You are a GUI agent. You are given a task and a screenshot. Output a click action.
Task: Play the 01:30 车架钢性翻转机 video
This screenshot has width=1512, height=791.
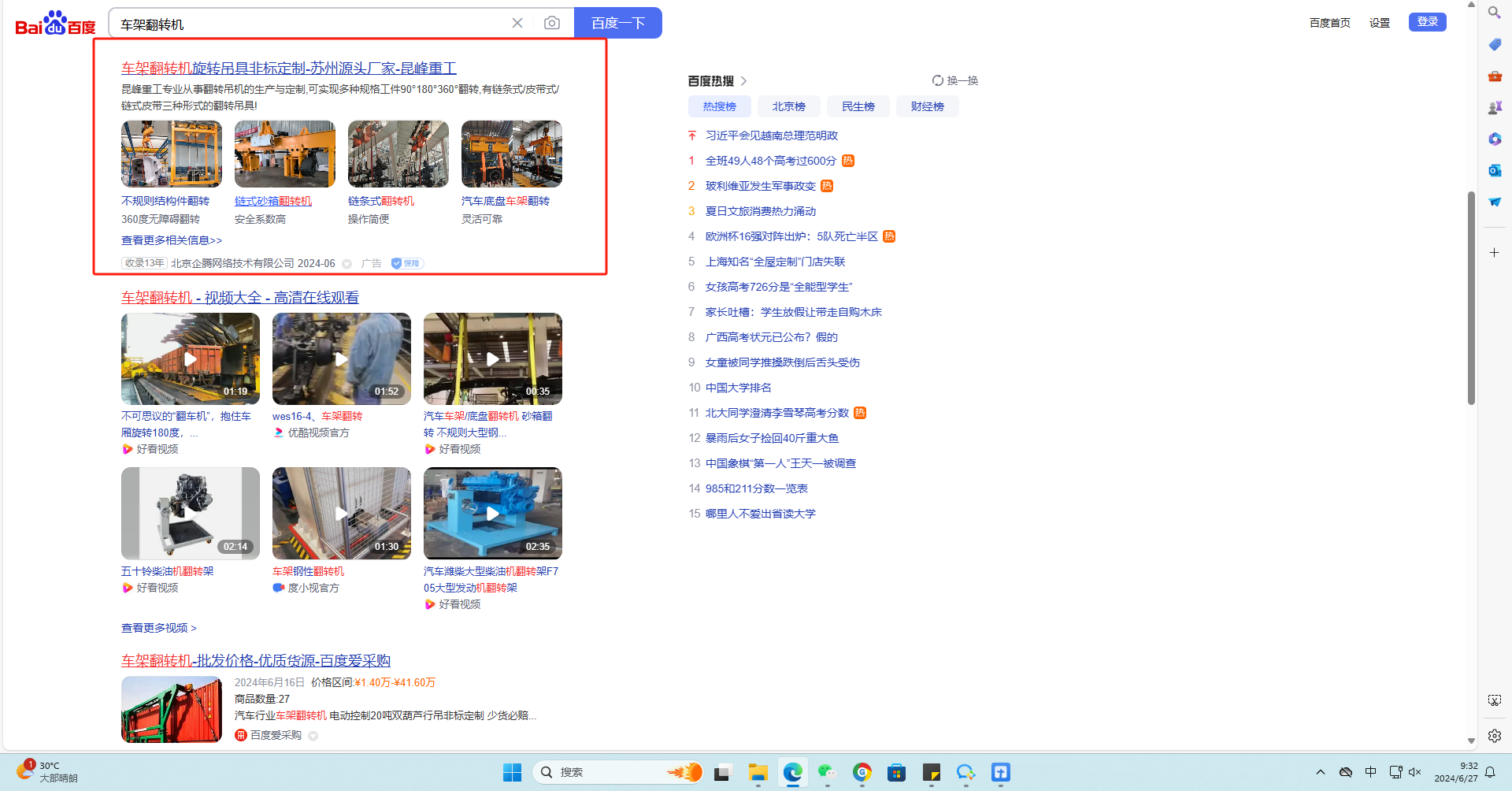(x=342, y=513)
